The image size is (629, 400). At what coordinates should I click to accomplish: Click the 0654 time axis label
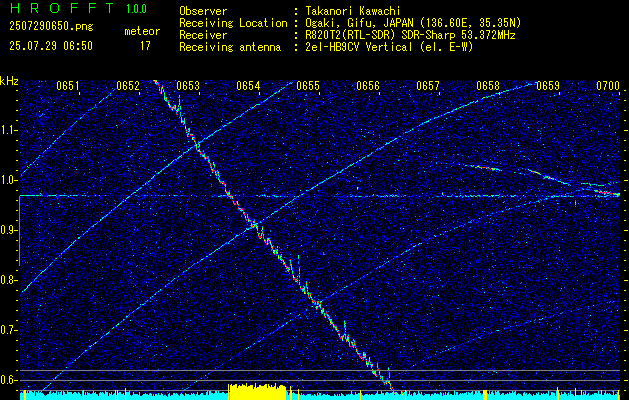248,86
